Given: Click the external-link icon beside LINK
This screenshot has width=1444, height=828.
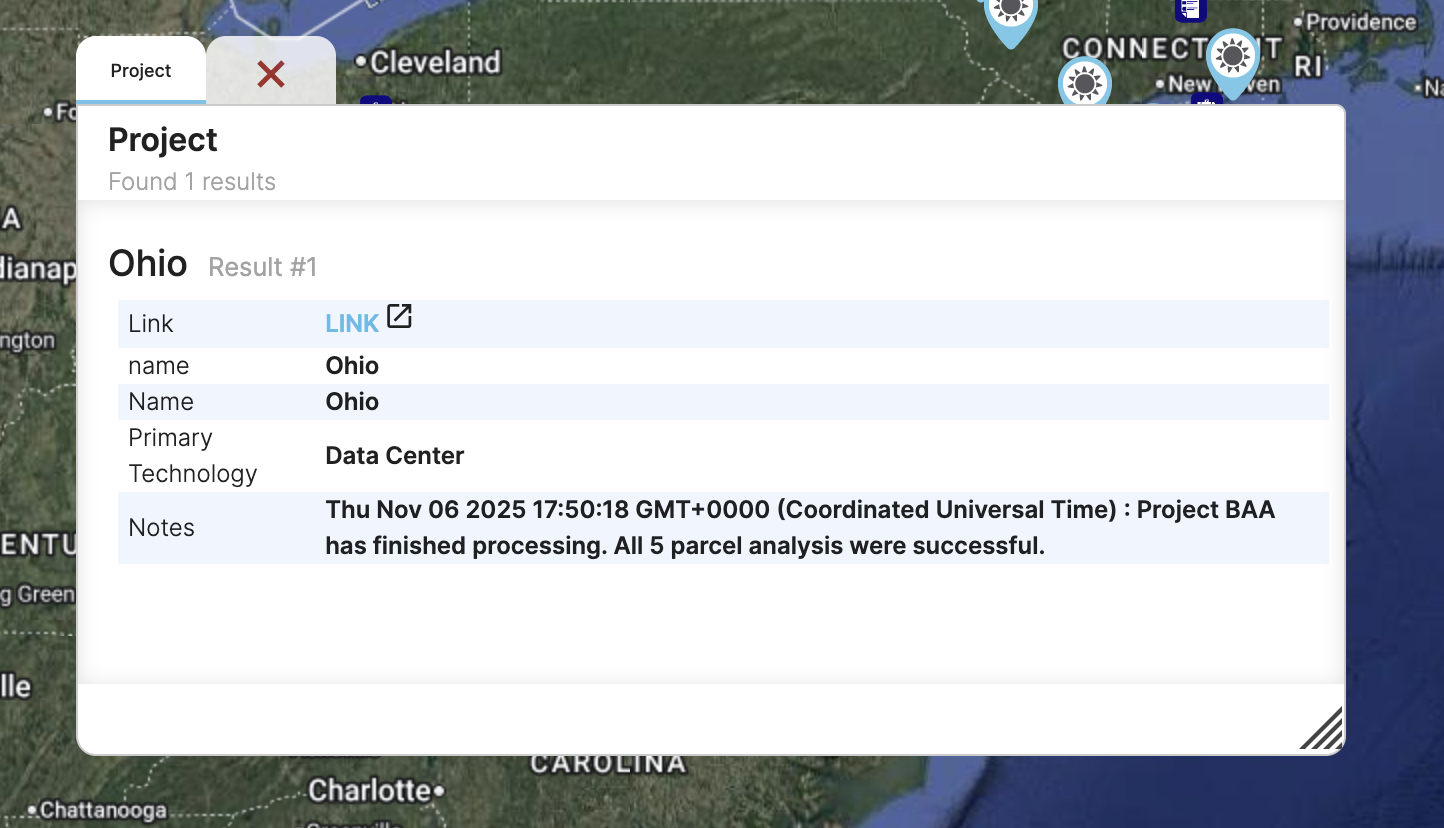Looking at the screenshot, I should click(x=399, y=316).
